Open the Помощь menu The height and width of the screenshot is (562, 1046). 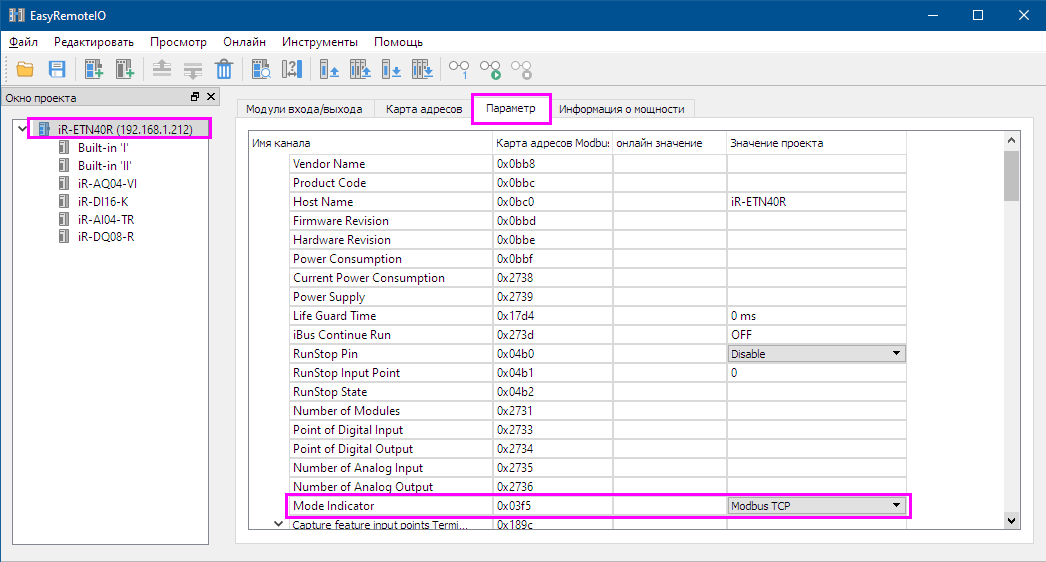[x=398, y=42]
